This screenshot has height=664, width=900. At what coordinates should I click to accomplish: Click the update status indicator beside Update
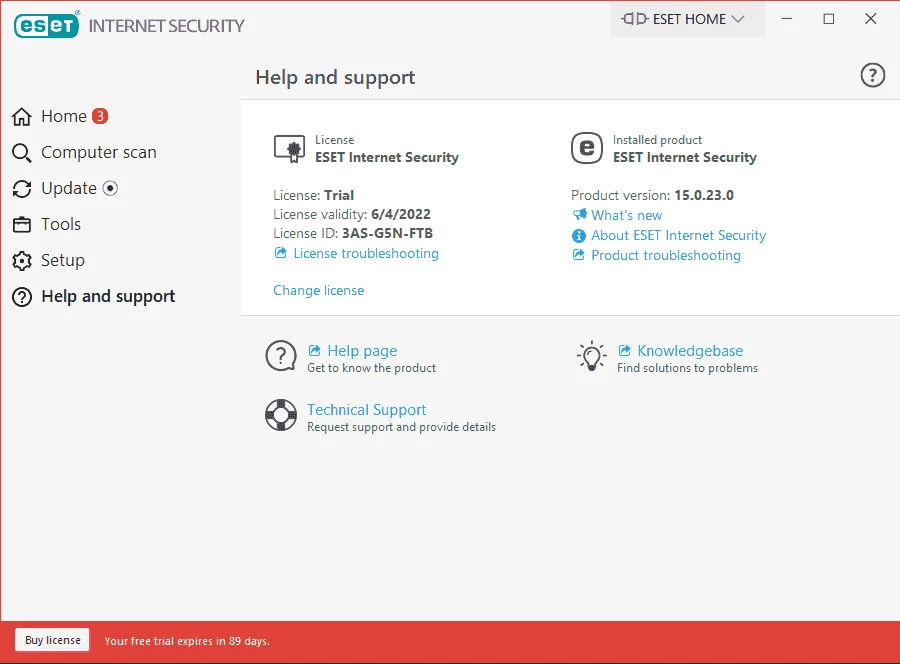[x=110, y=188]
